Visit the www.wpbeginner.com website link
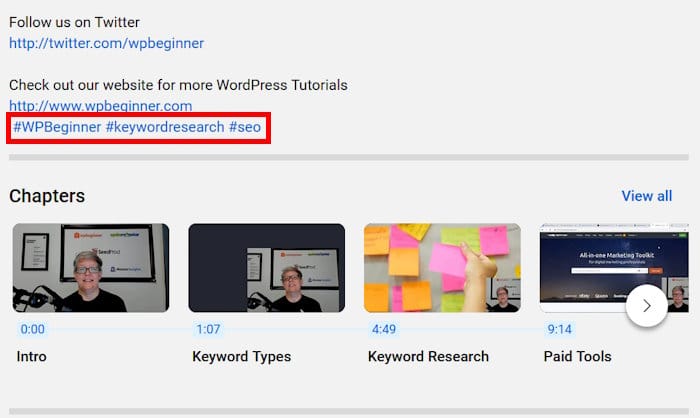The image size is (700, 418). click(100, 106)
